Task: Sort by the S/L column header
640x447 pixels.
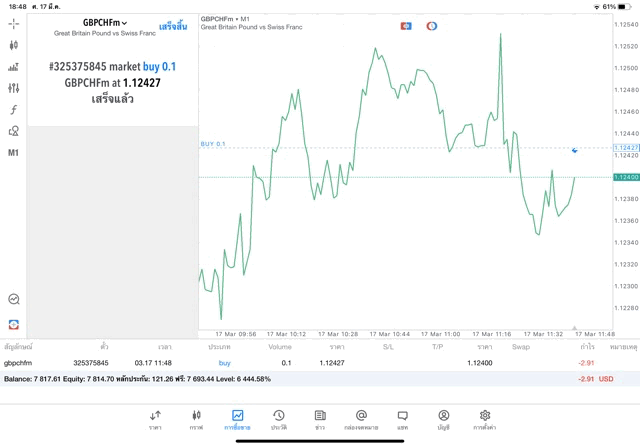Action: tap(388, 347)
